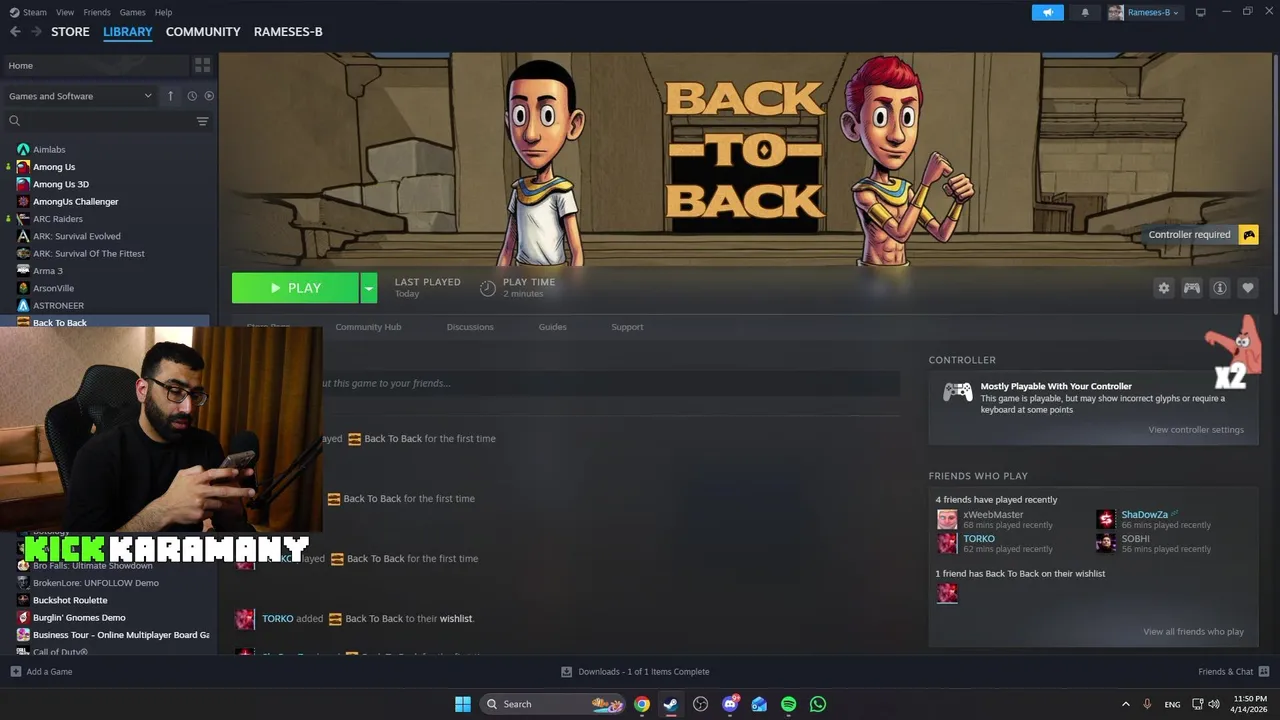
Task: Click the Home library button
Action: point(96,65)
